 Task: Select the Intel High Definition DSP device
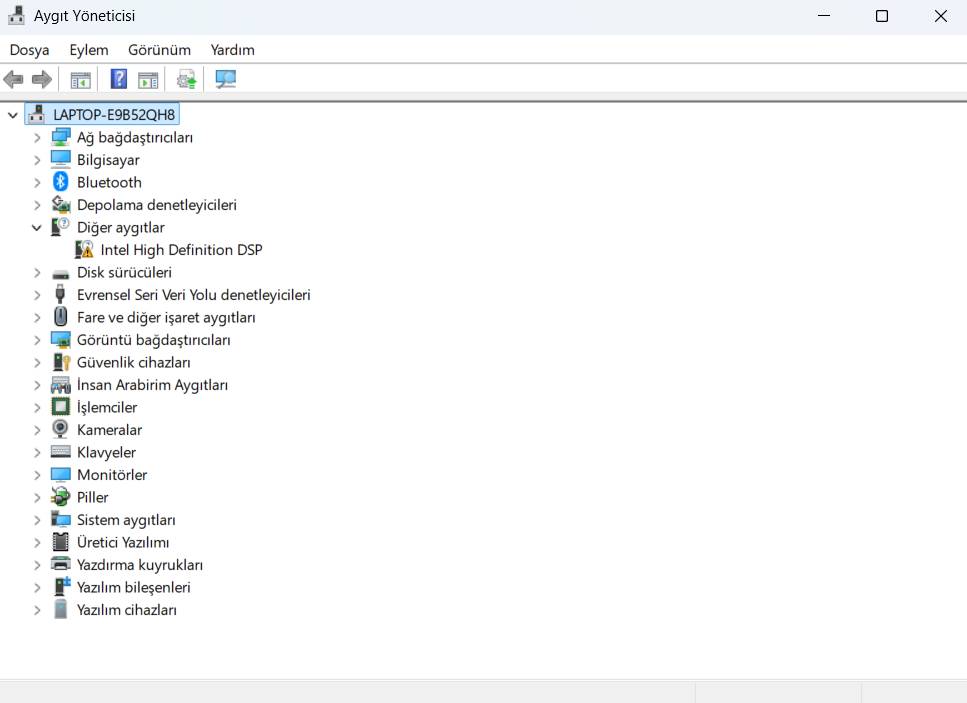(x=181, y=250)
